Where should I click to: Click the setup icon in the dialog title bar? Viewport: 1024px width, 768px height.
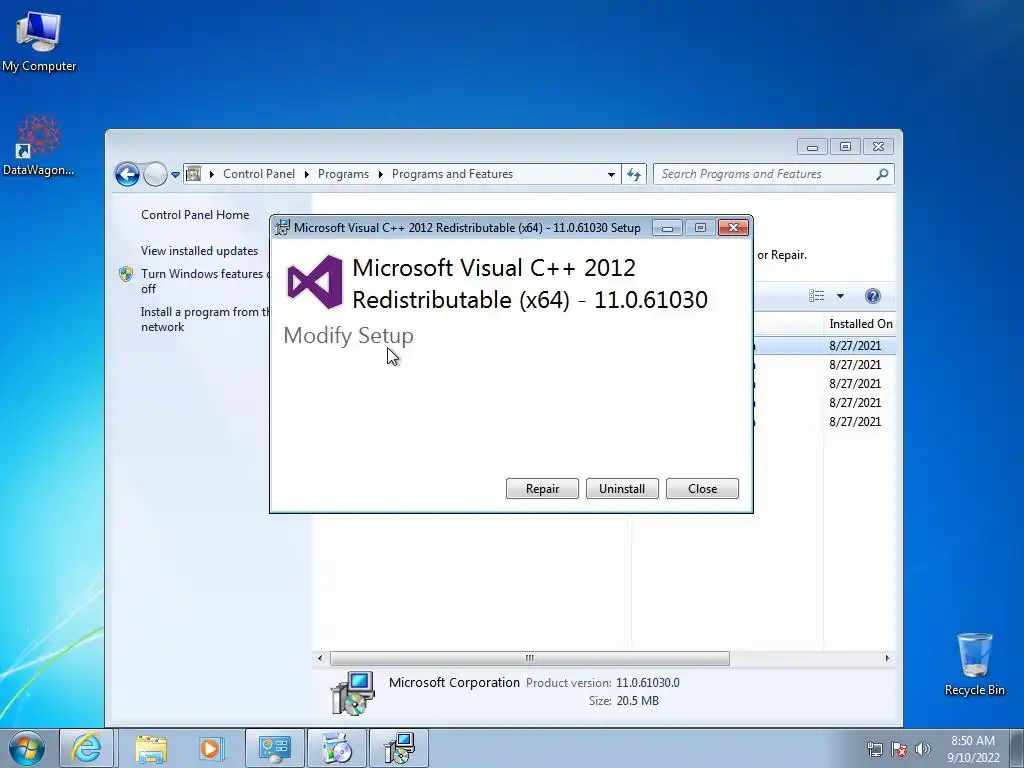coord(282,227)
